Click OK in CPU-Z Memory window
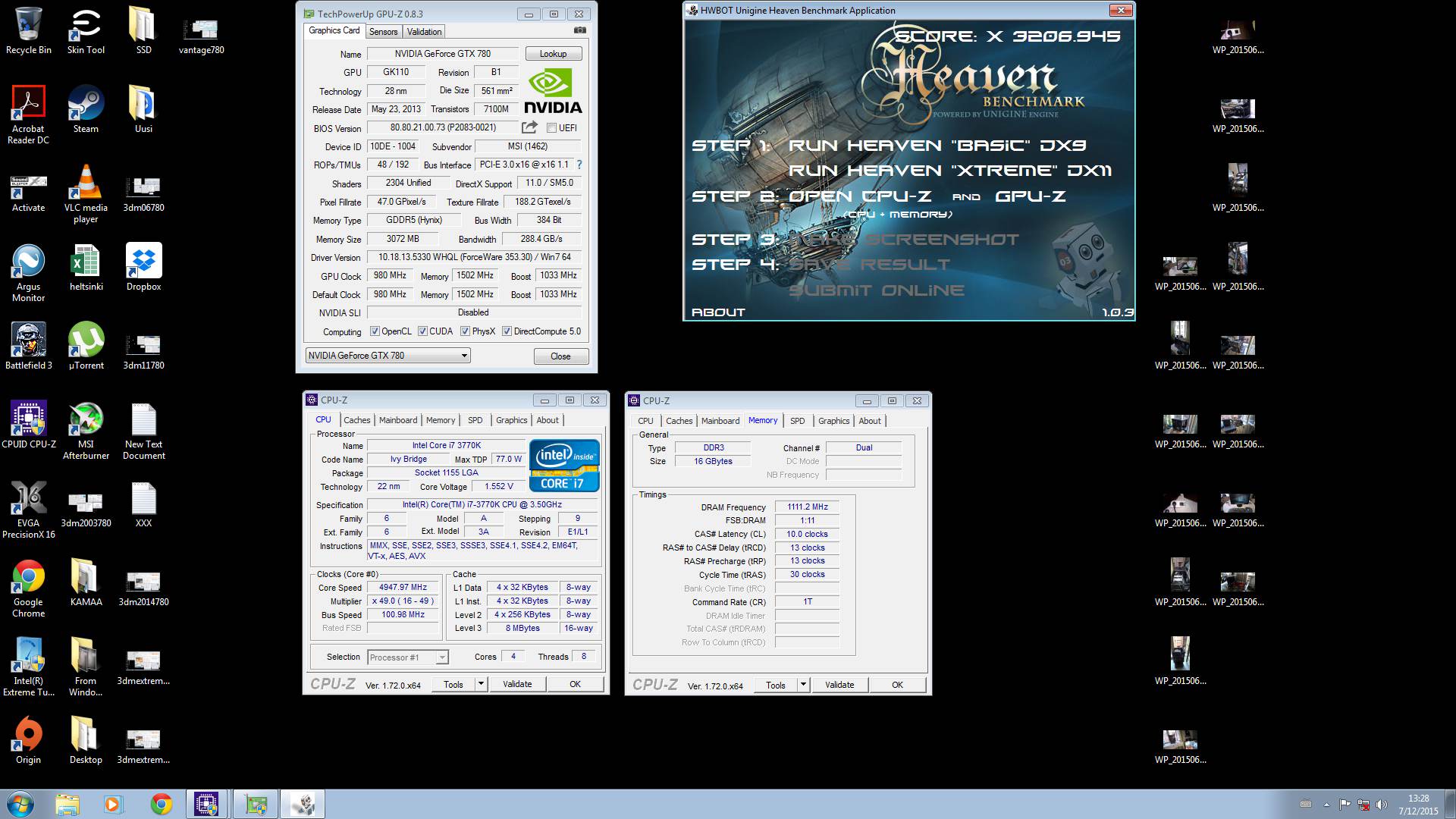This screenshot has height=819, width=1456. point(897,685)
